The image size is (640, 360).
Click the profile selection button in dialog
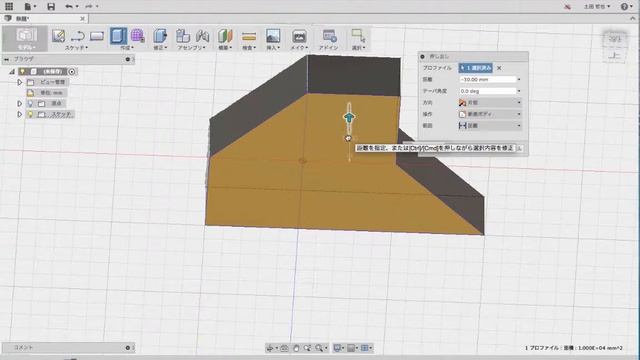click(x=476, y=68)
